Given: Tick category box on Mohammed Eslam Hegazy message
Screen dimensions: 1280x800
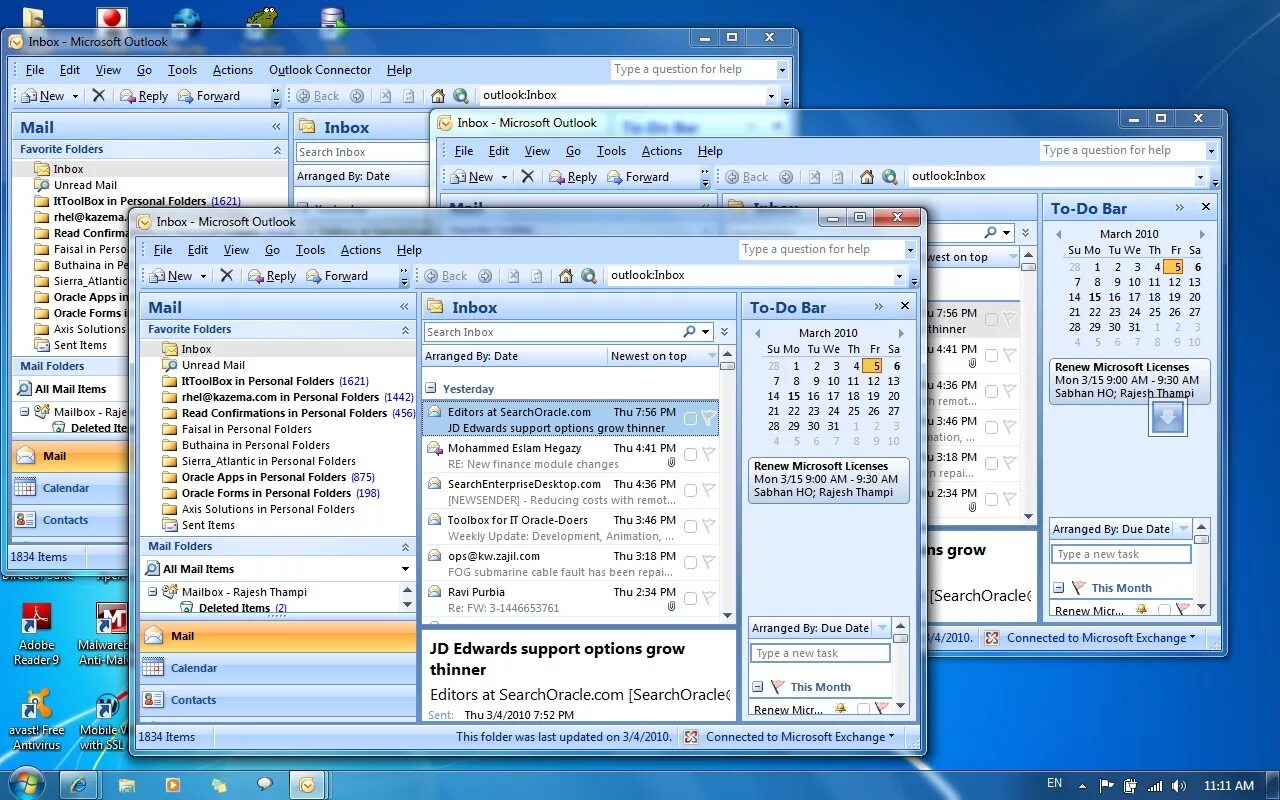Looking at the screenshot, I should click(x=690, y=455).
